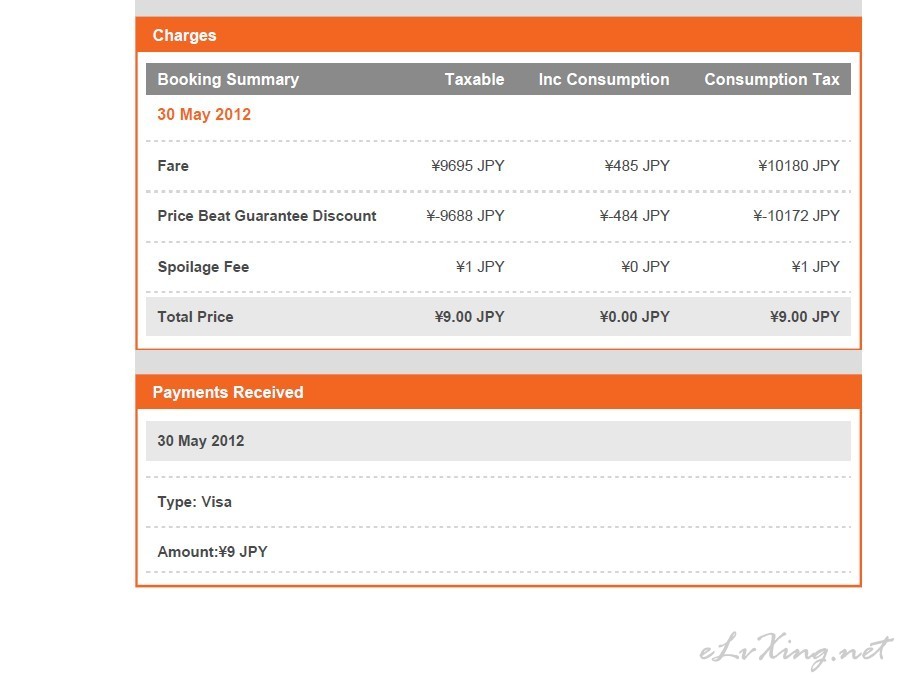Viewport: 904px width, 684px height.
Task: Select the ¥-9688 JPY discount value
Action: (x=465, y=216)
